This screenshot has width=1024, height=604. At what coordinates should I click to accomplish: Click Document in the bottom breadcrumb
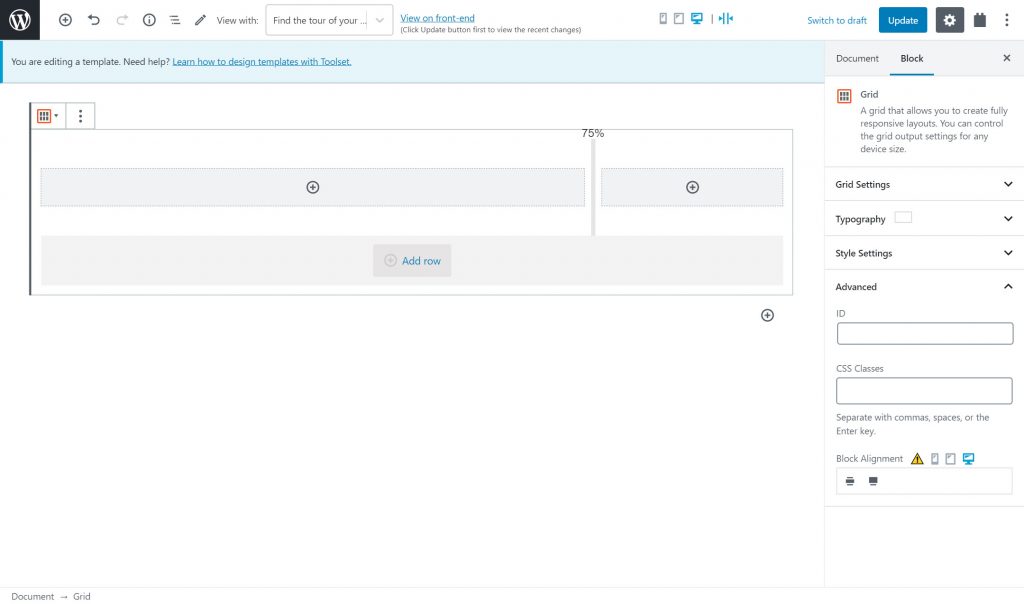tap(33, 596)
